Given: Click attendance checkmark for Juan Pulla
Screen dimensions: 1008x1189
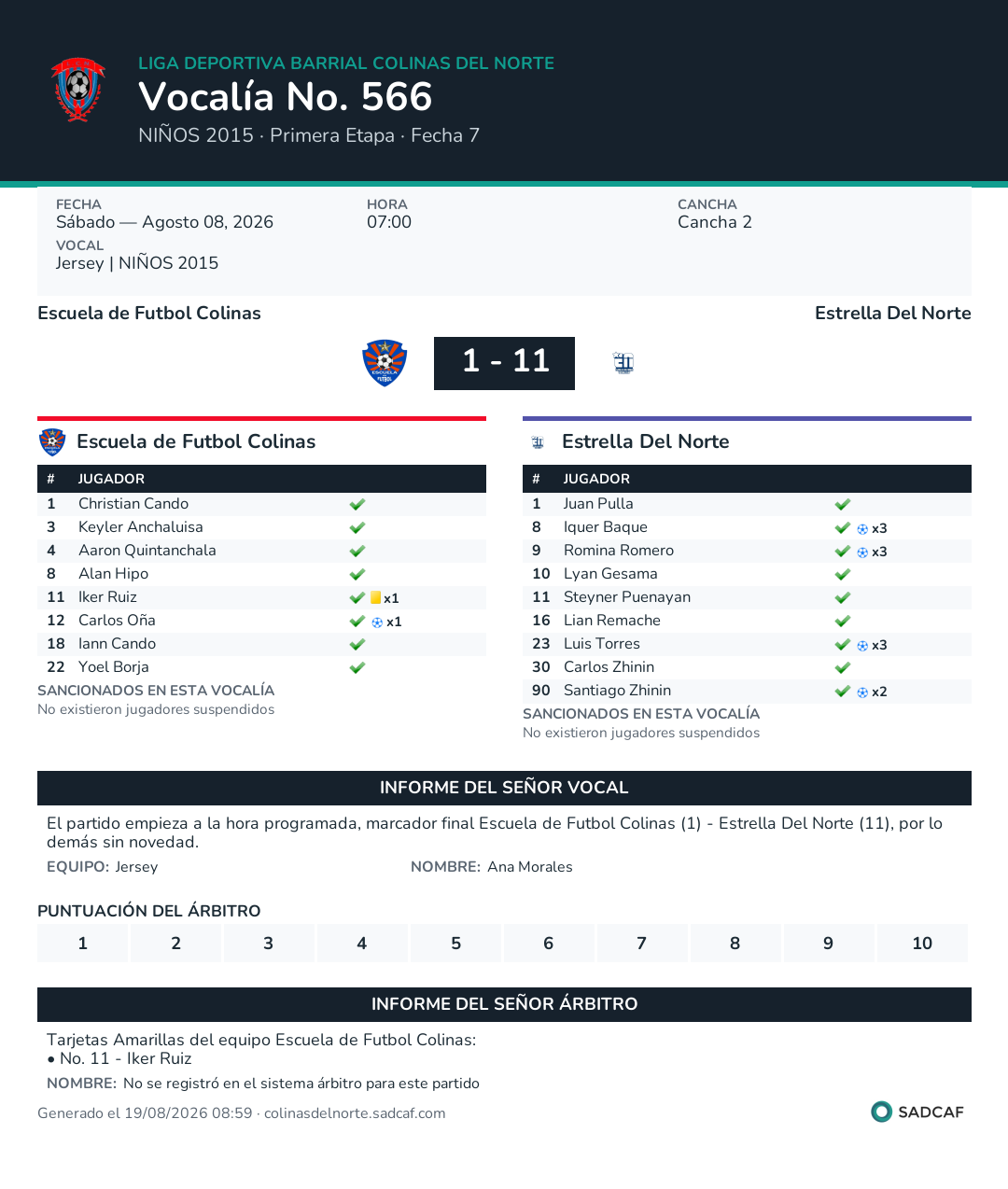Looking at the screenshot, I should tap(842, 504).
